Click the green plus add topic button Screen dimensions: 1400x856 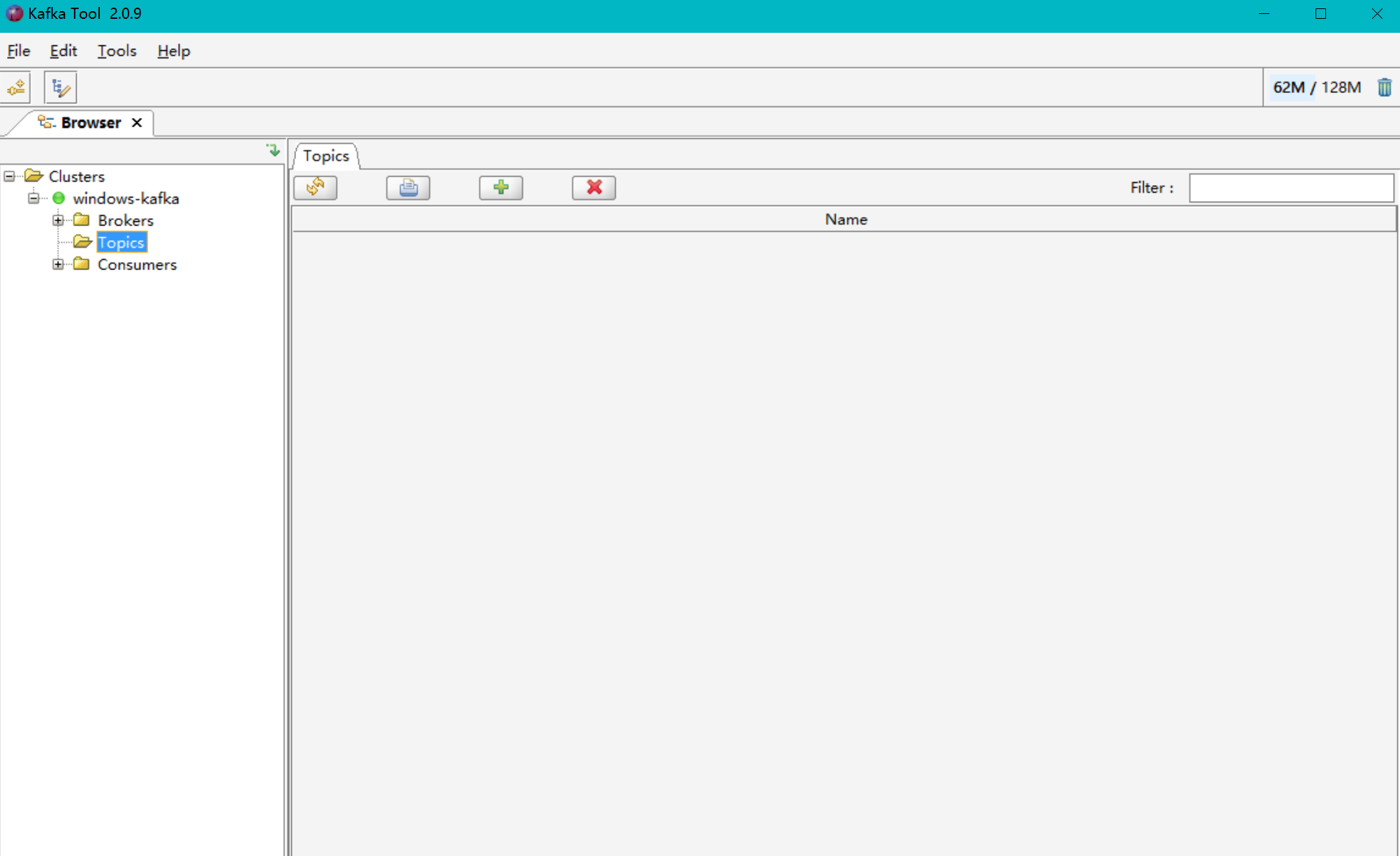(501, 187)
